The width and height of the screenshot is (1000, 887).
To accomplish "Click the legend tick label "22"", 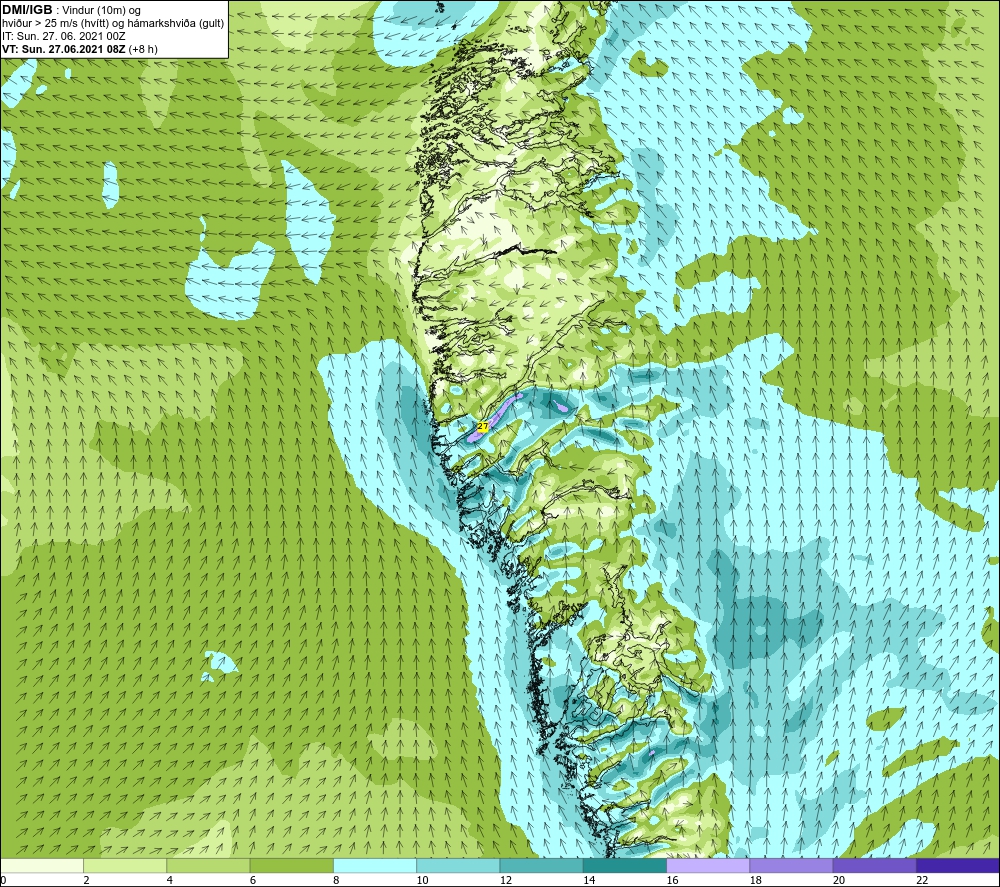I will pos(922,880).
